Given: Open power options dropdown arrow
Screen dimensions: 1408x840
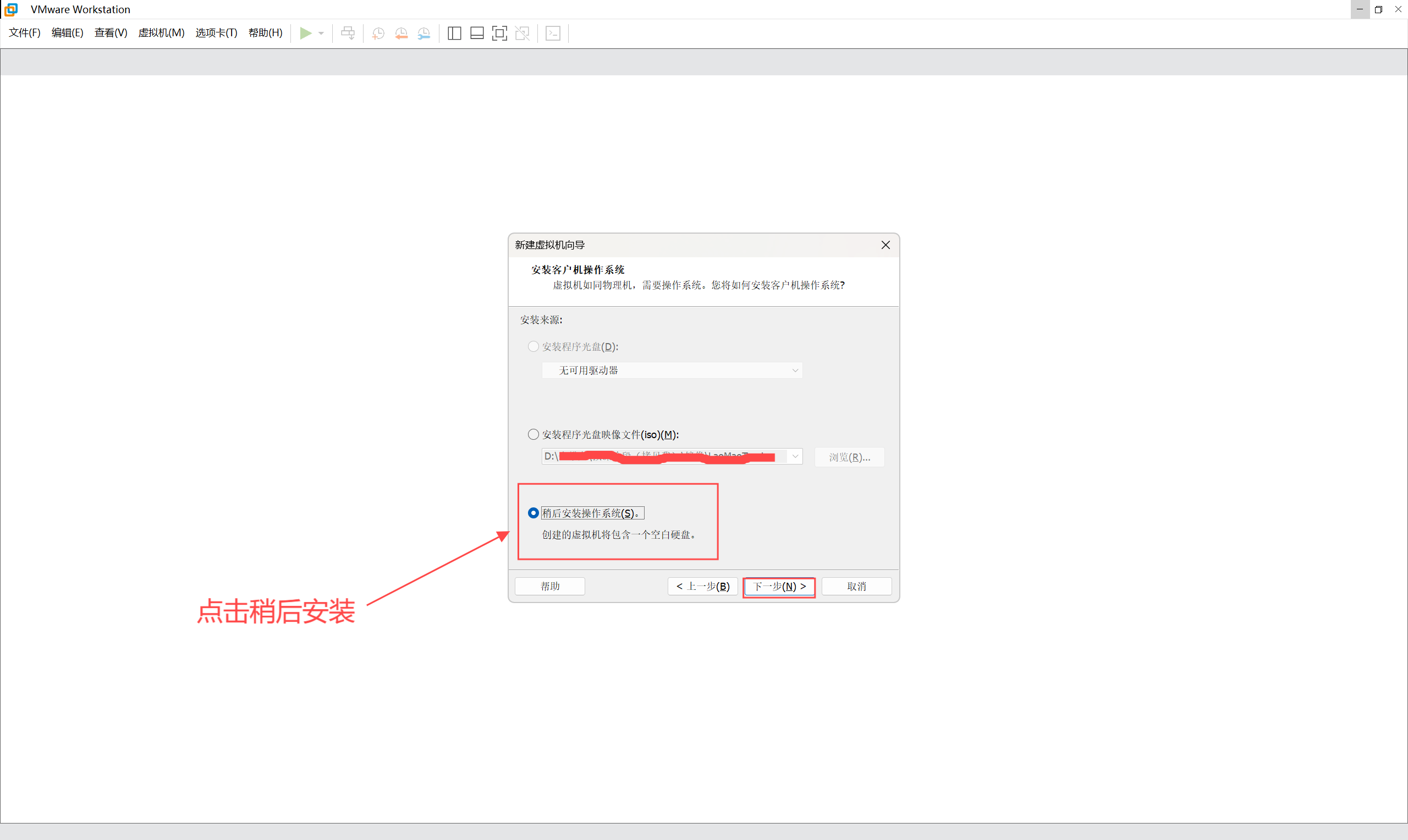Looking at the screenshot, I should click(321, 34).
